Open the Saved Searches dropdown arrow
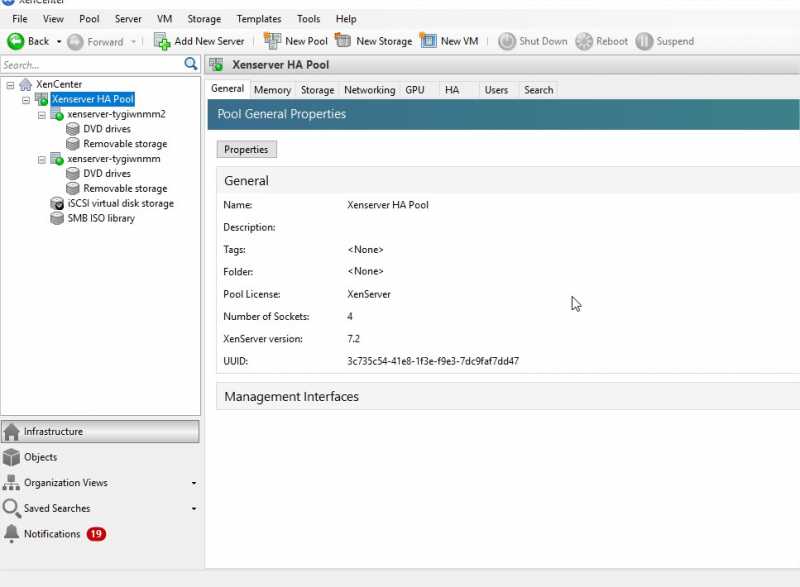Image resolution: width=800 pixels, height=587 pixels. 194,509
